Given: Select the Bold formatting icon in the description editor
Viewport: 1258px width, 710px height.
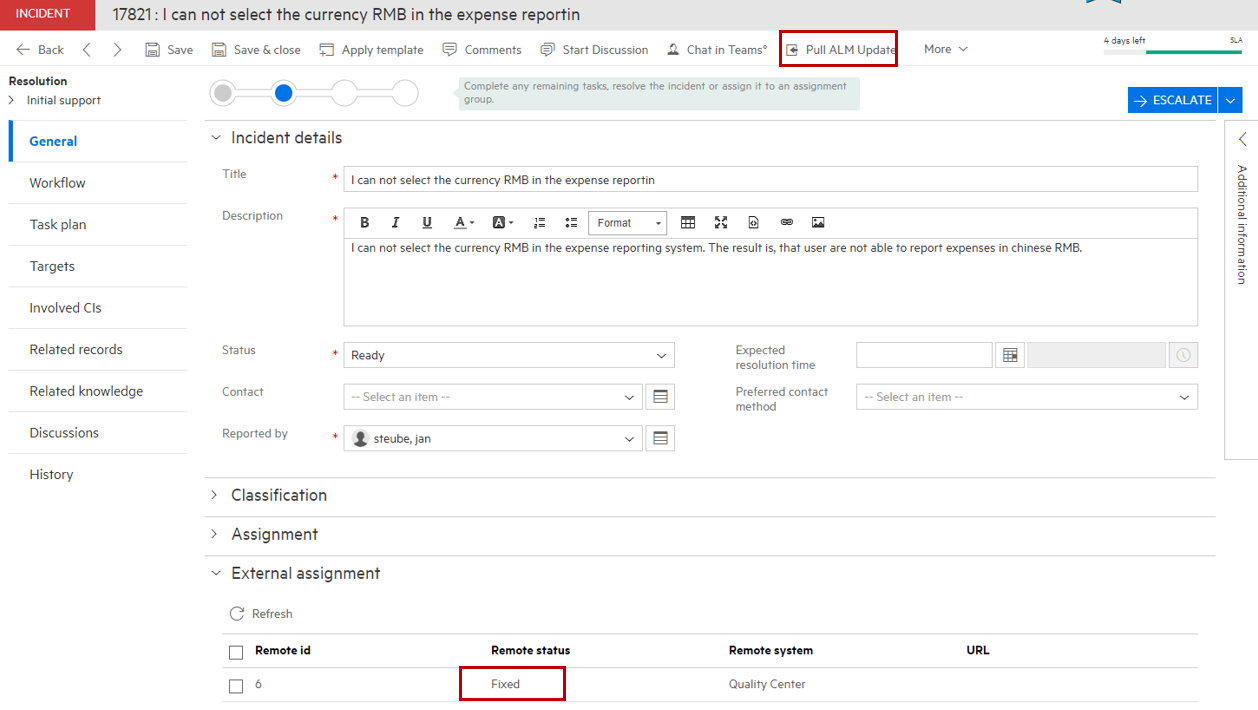Looking at the screenshot, I should click(x=365, y=222).
